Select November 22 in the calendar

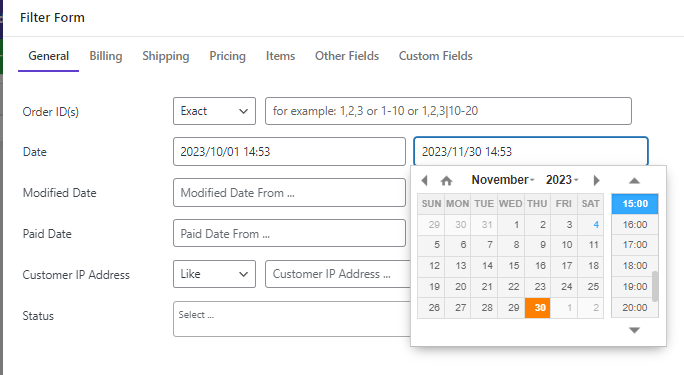pyautogui.click(x=511, y=287)
